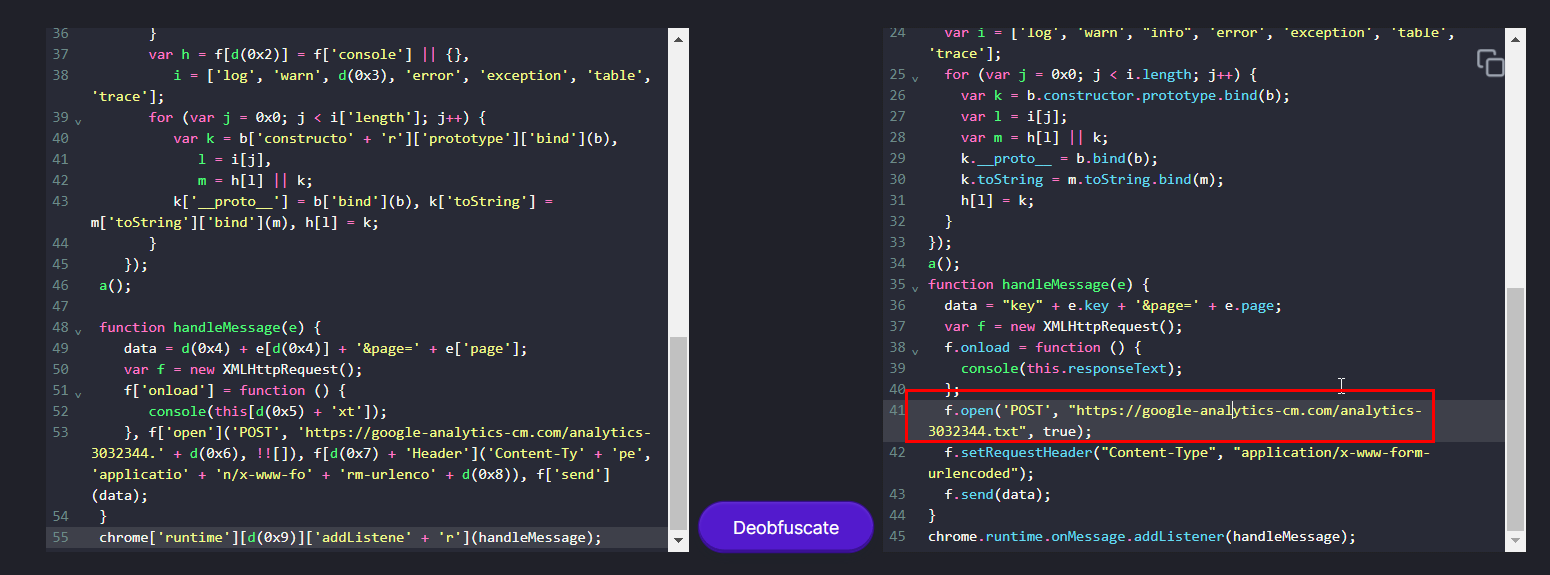Click "application/x-www-form-" string in output
1550x575 pixels.
click(1332, 453)
